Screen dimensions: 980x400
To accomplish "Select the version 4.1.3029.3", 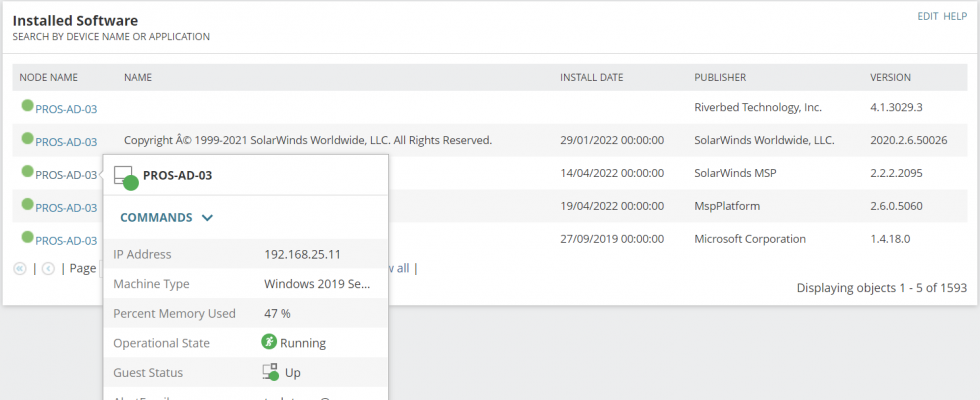I will click(896, 108).
